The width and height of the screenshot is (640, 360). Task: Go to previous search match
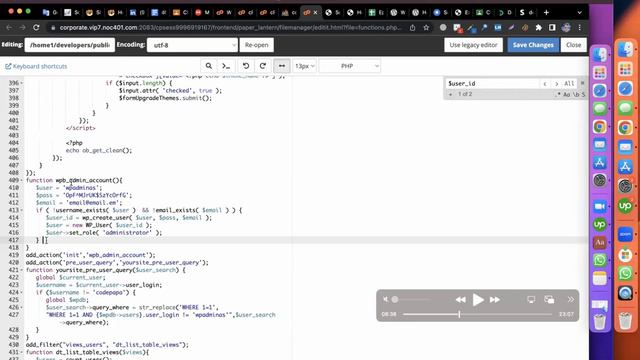pos(545,84)
